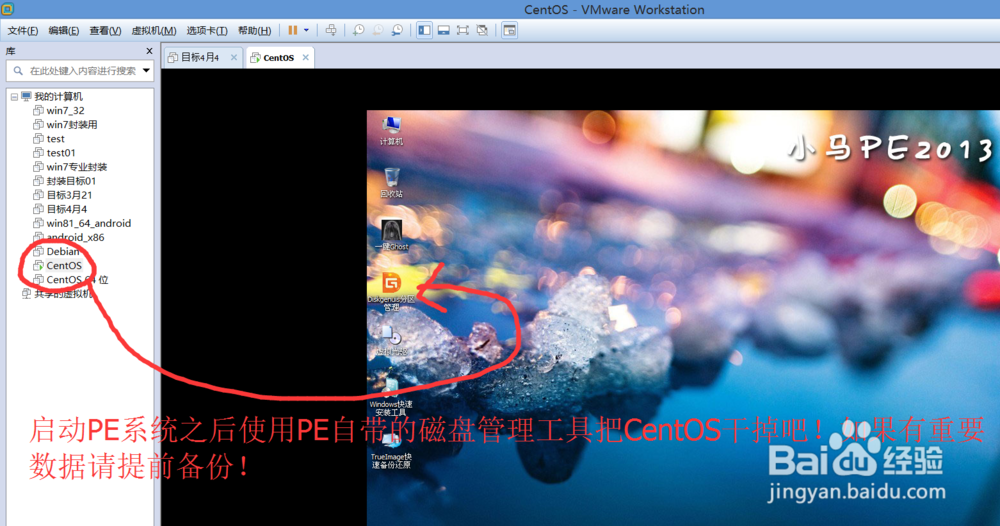Select the win7_32 virtual machine
The height and width of the screenshot is (526, 1000).
tap(65, 111)
